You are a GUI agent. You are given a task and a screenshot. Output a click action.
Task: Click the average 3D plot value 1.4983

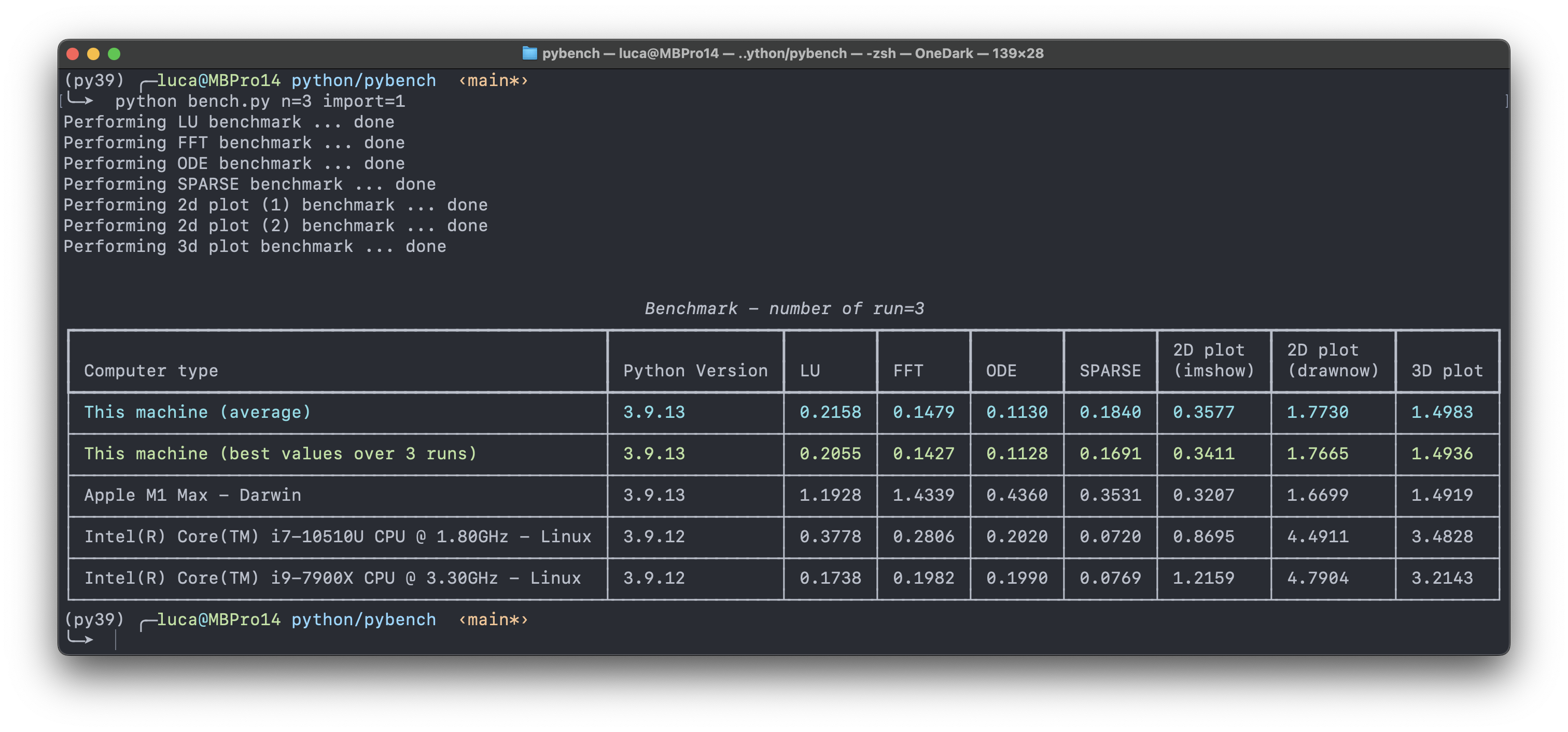[x=1442, y=412]
